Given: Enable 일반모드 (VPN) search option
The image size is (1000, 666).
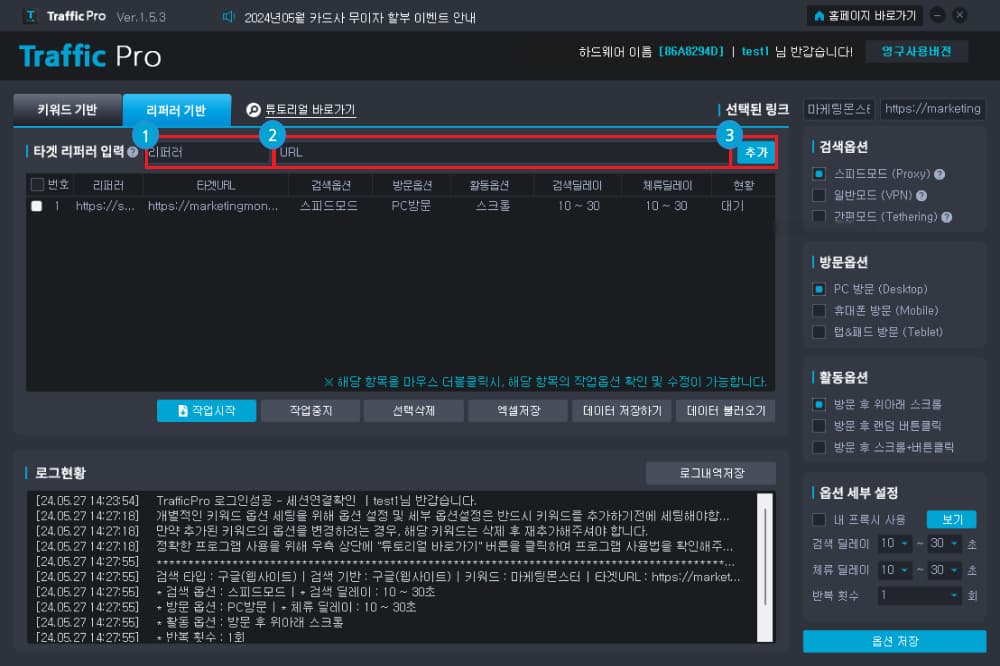Looking at the screenshot, I should [x=819, y=195].
